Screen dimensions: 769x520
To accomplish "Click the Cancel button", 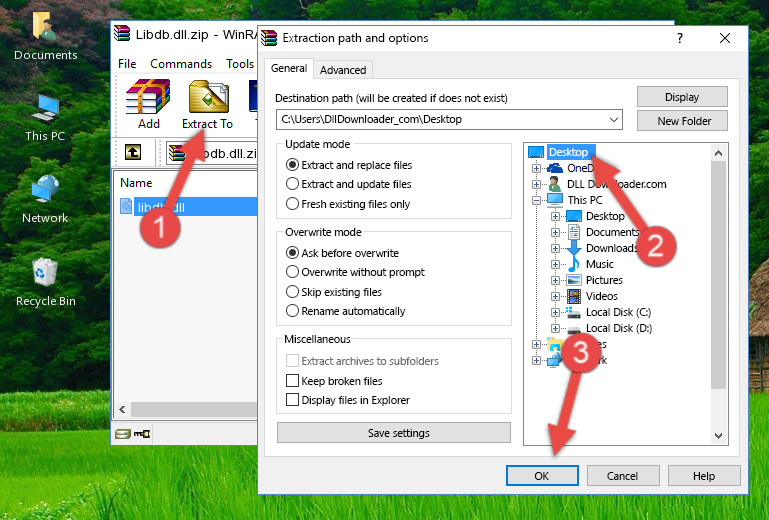I will pyautogui.click(x=622, y=476).
